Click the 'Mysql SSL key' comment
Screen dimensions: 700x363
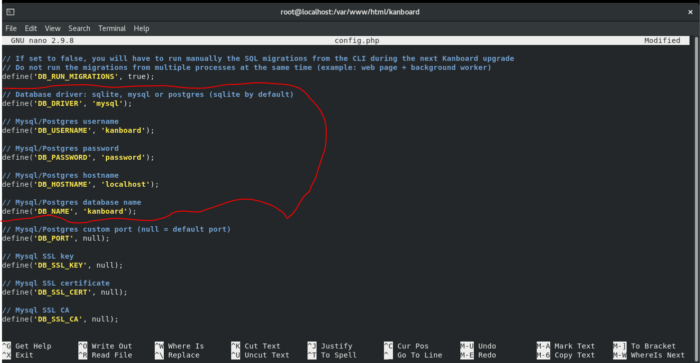[38, 256]
